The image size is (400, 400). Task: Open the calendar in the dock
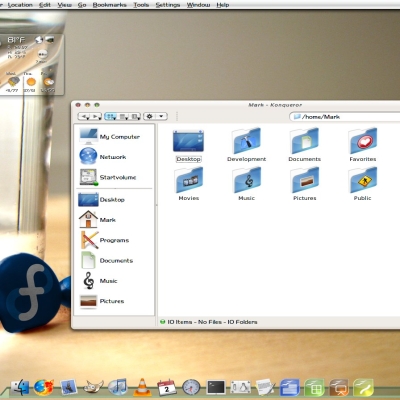(x=167, y=387)
